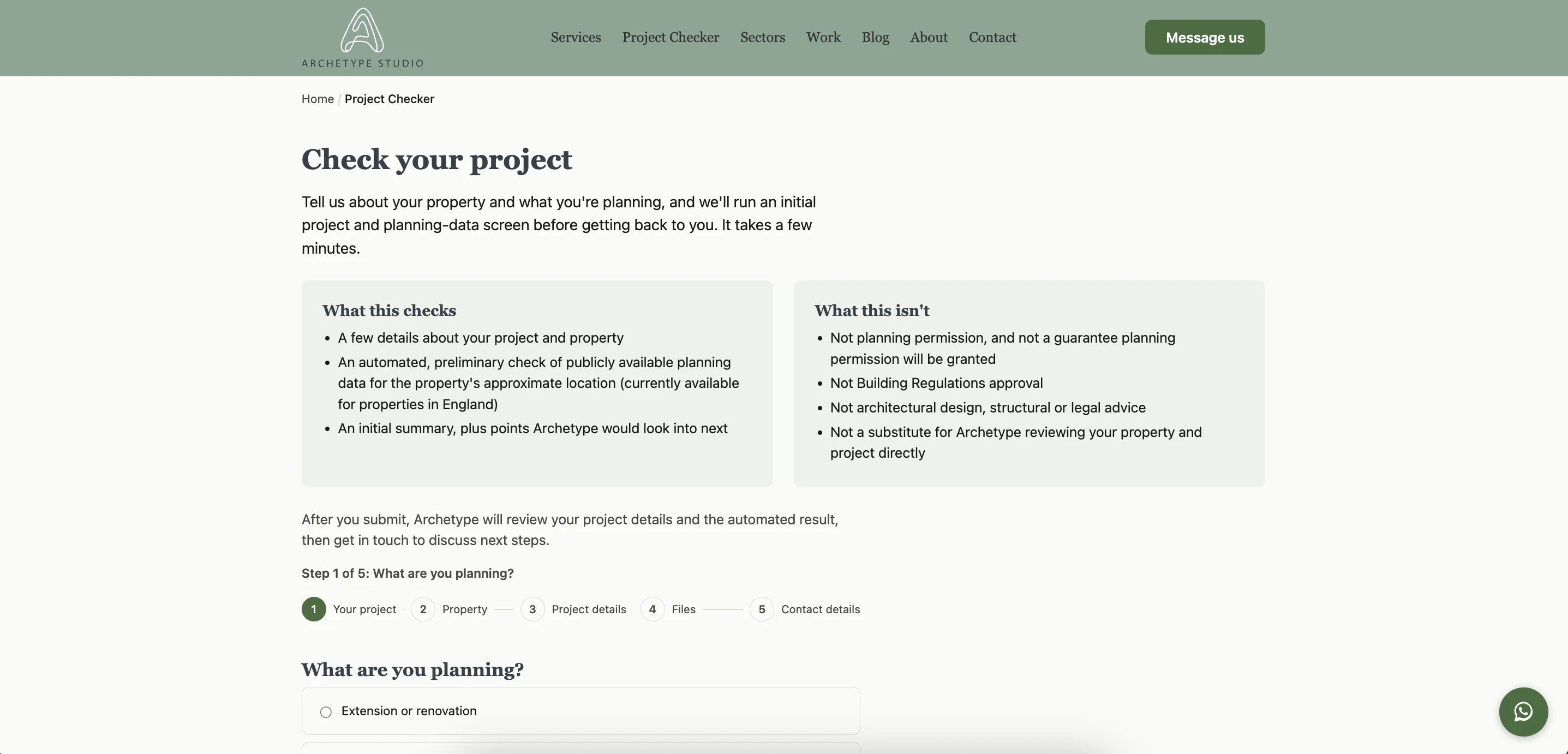Open the Work nav link
The image size is (1568, 754).
pos(823,37)
